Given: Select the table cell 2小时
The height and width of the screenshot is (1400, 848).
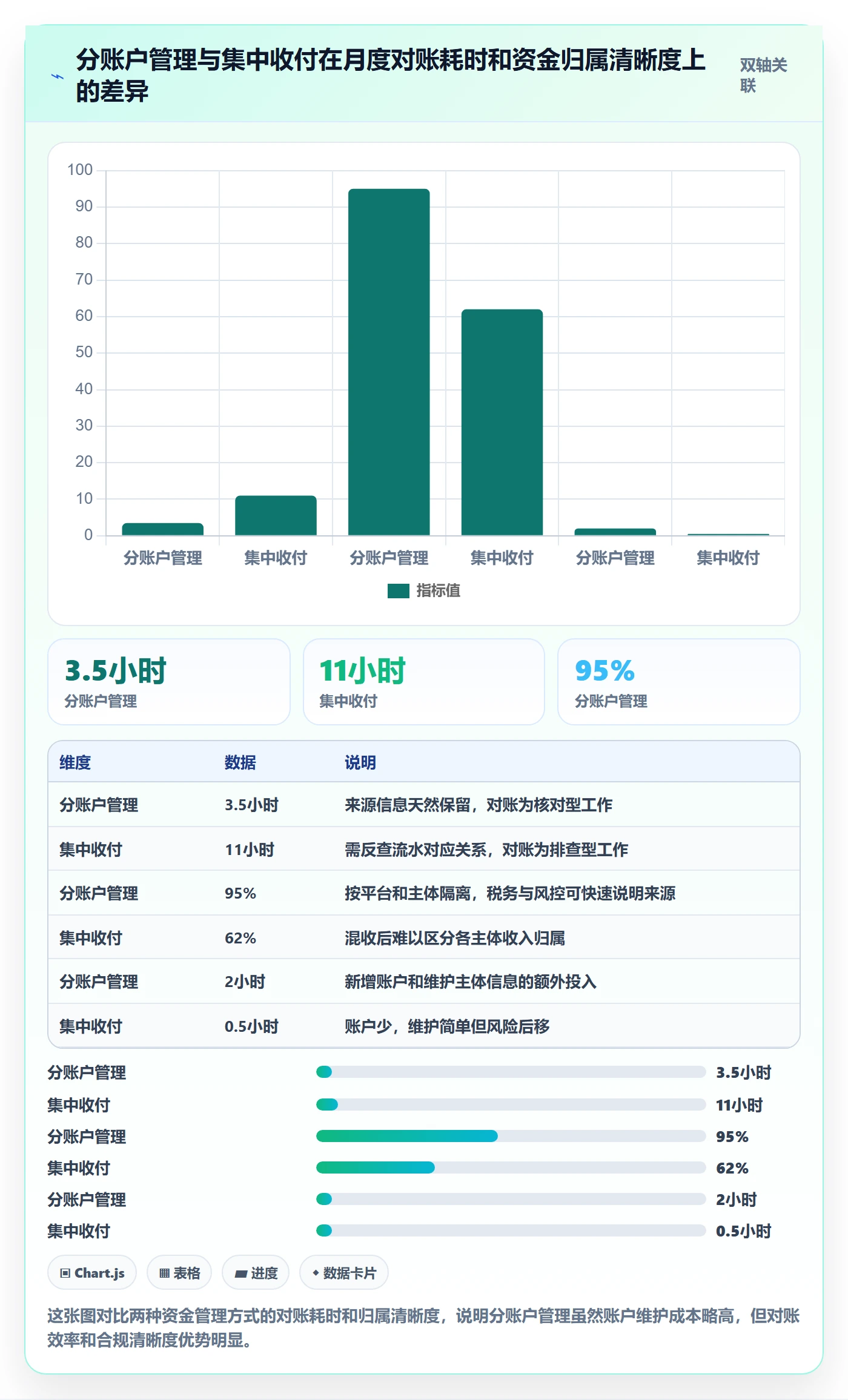Looking at the screenshot, I should (245, 982).
